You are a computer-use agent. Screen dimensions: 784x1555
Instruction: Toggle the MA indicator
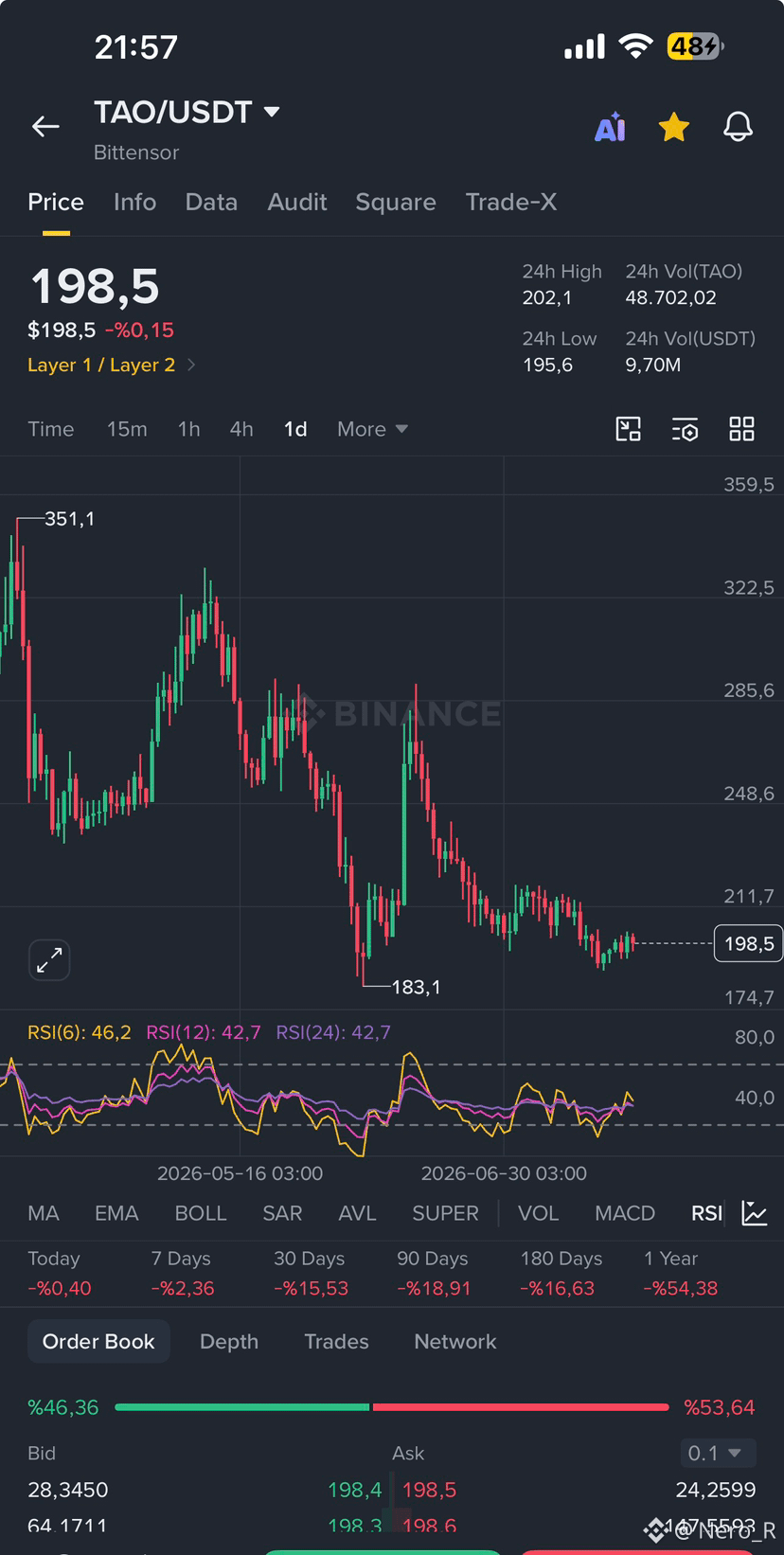pyautogui.click(x=44, y=1213)
